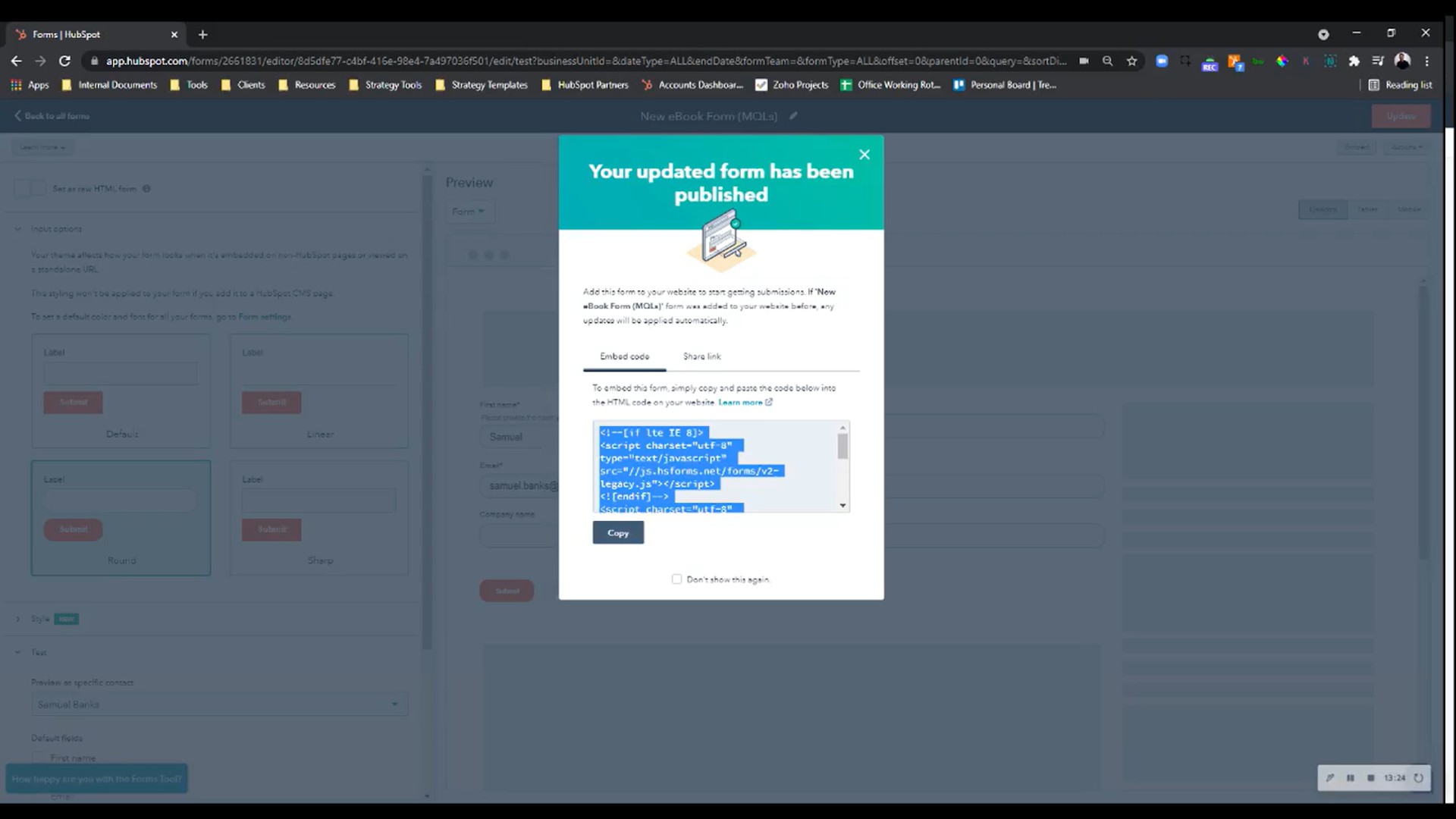The image size is (1456, 819).
Task: Open Form settings link
Action: coord(265,317)
